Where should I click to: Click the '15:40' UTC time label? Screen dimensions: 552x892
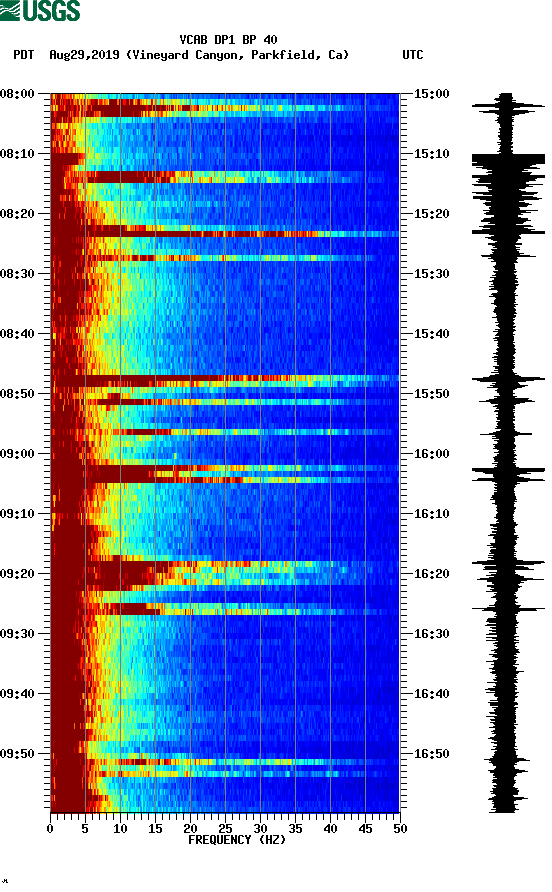pos(431,334)
